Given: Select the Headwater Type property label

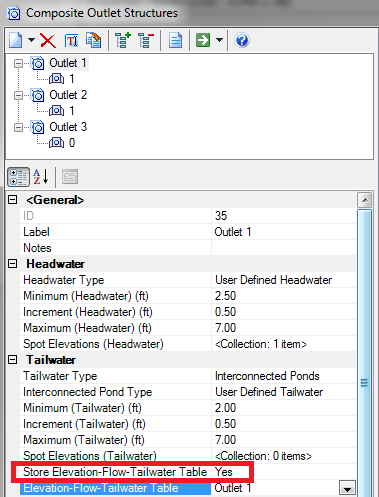Looking at the screenshot, I should click(64, 280).
